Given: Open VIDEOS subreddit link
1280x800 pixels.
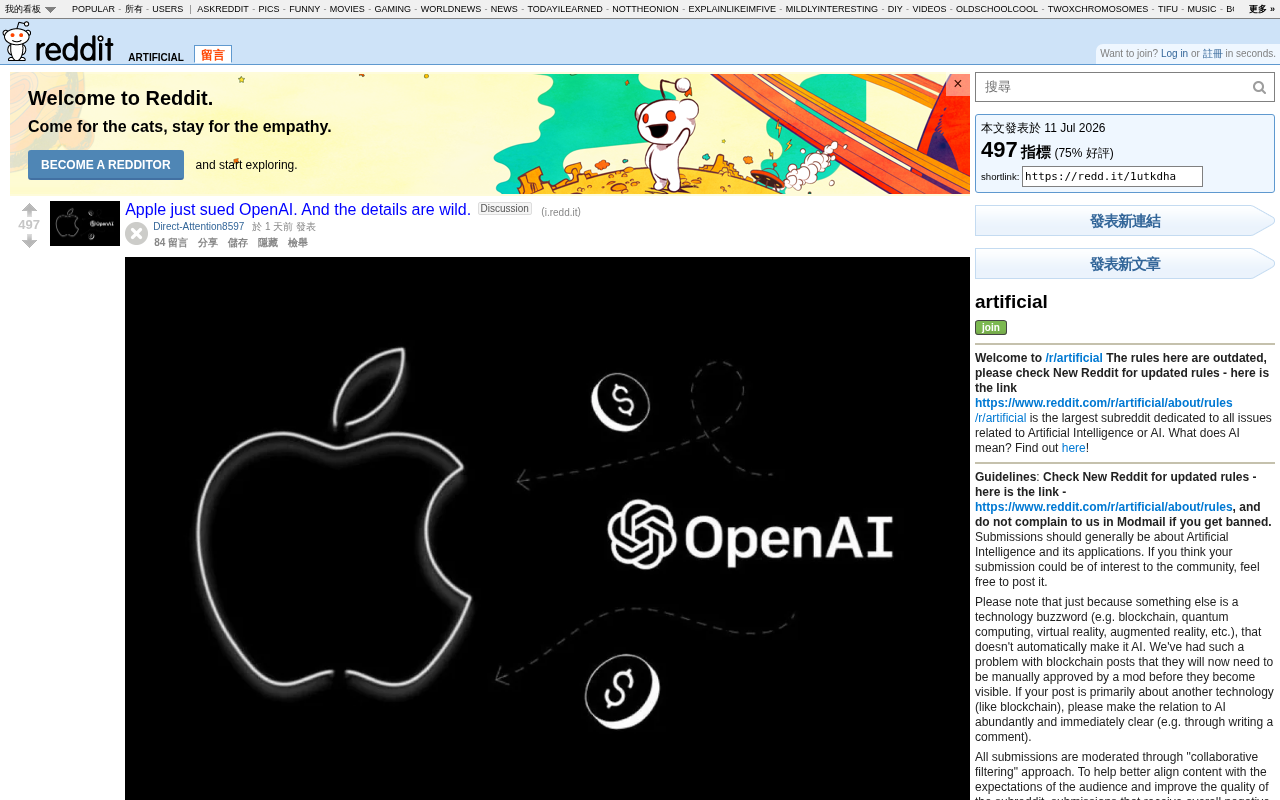Looking at the screenshot, I should tap(929, 9).
